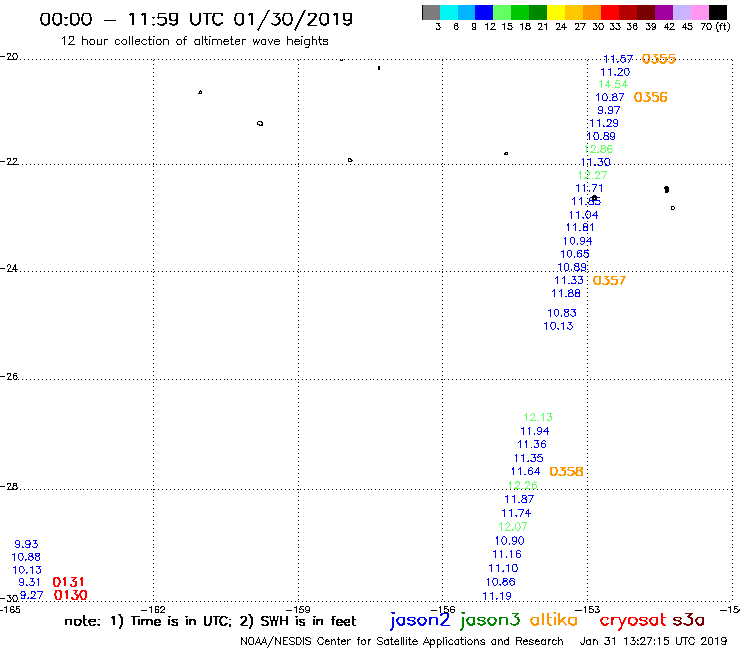Click the 'altika' satellite legend label

click(554, 619)
